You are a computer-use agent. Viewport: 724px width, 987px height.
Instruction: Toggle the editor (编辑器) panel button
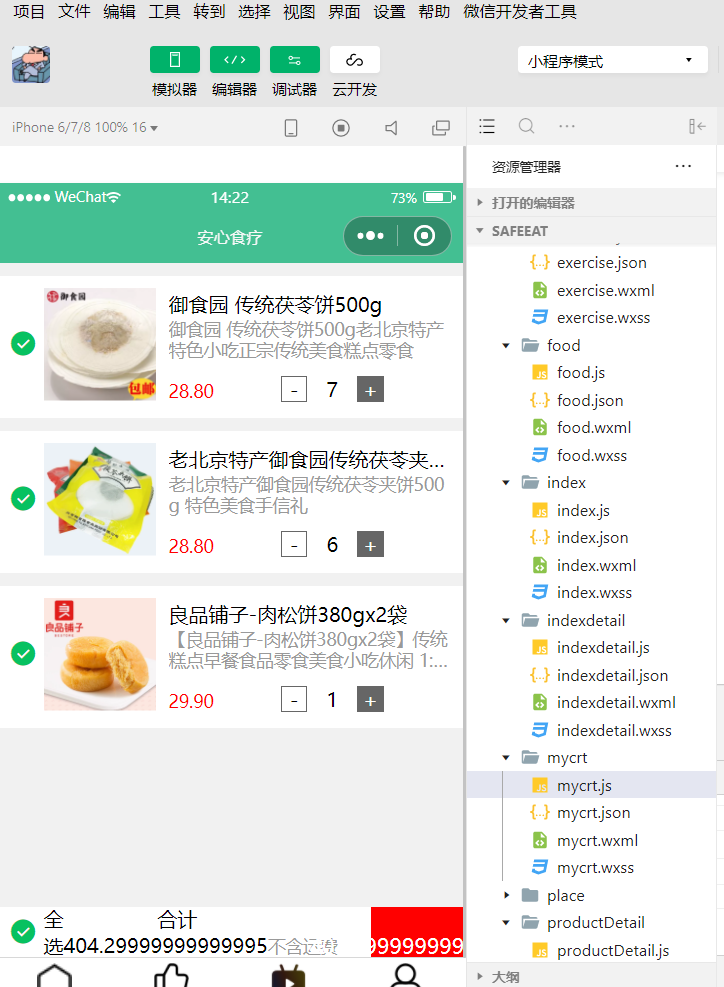pyautogui.click(x=234, y=60)
